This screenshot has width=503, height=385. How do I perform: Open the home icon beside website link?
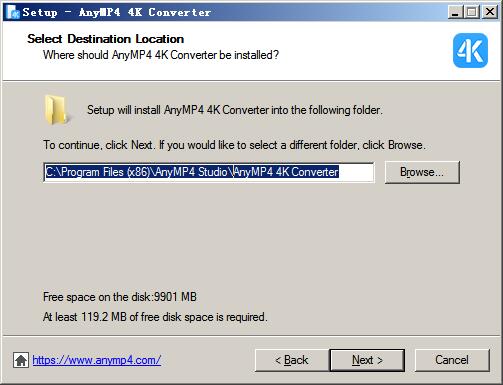click(21, 360)
